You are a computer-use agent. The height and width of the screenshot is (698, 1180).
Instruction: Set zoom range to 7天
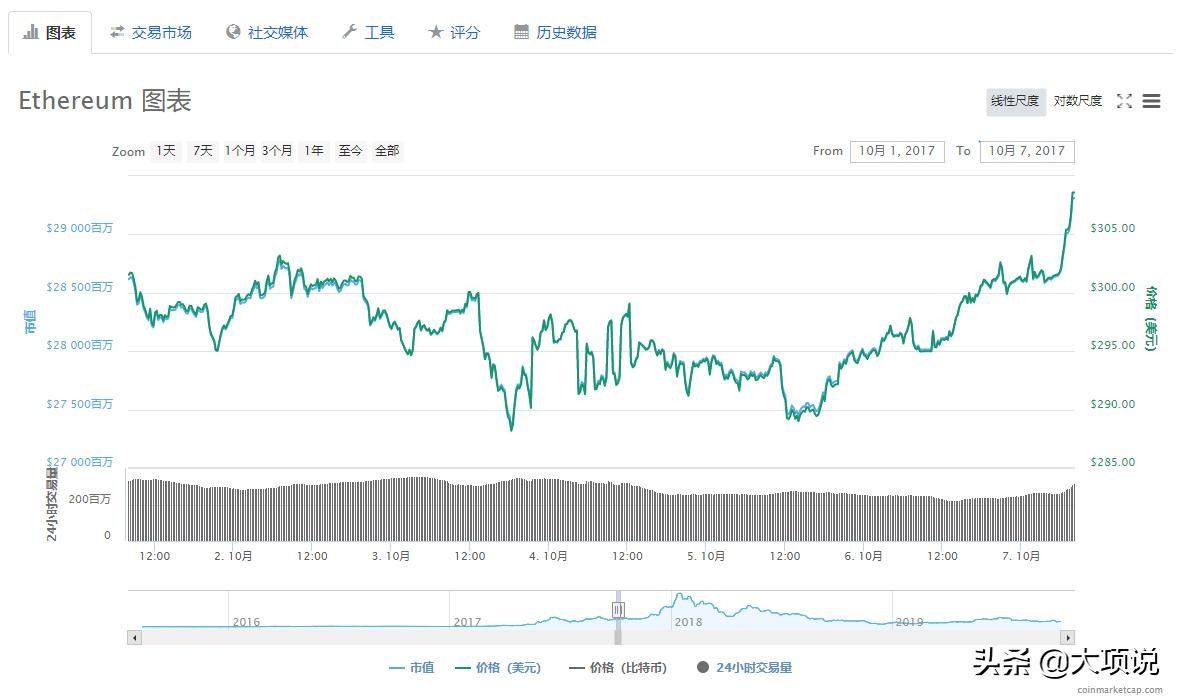point(203,151)
